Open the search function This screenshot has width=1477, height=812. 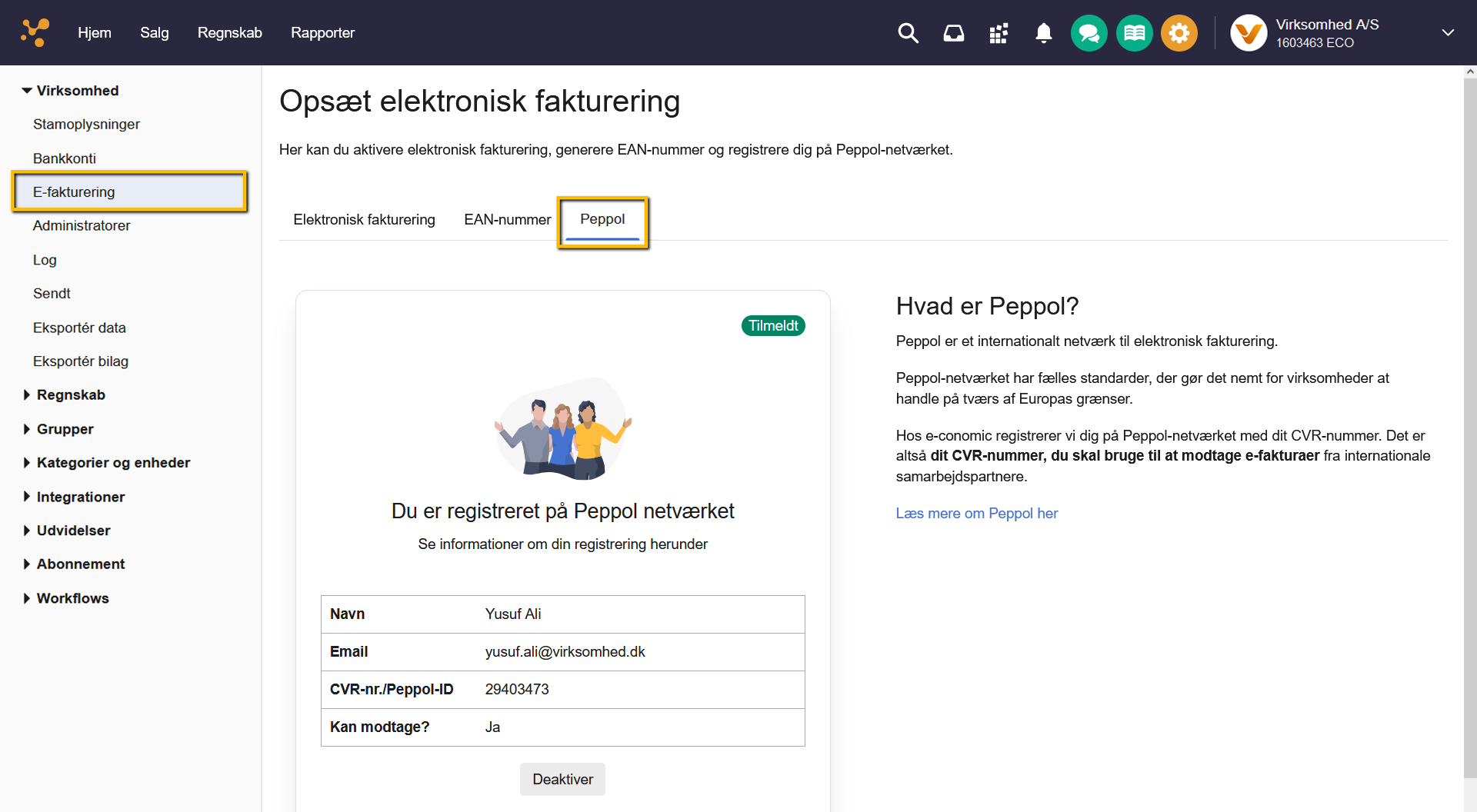click(908, 33)
